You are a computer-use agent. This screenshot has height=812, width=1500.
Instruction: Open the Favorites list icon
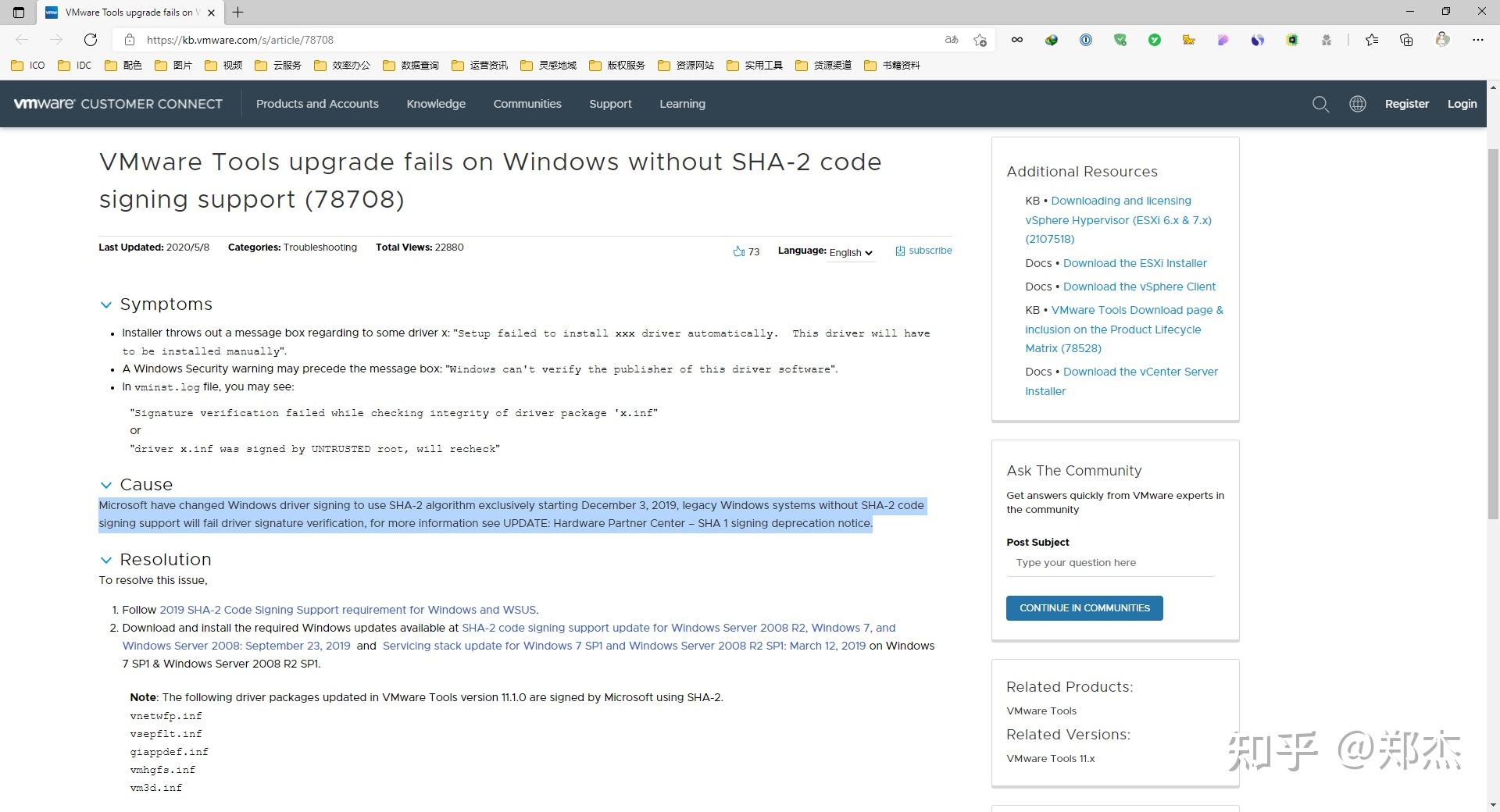1372,40
